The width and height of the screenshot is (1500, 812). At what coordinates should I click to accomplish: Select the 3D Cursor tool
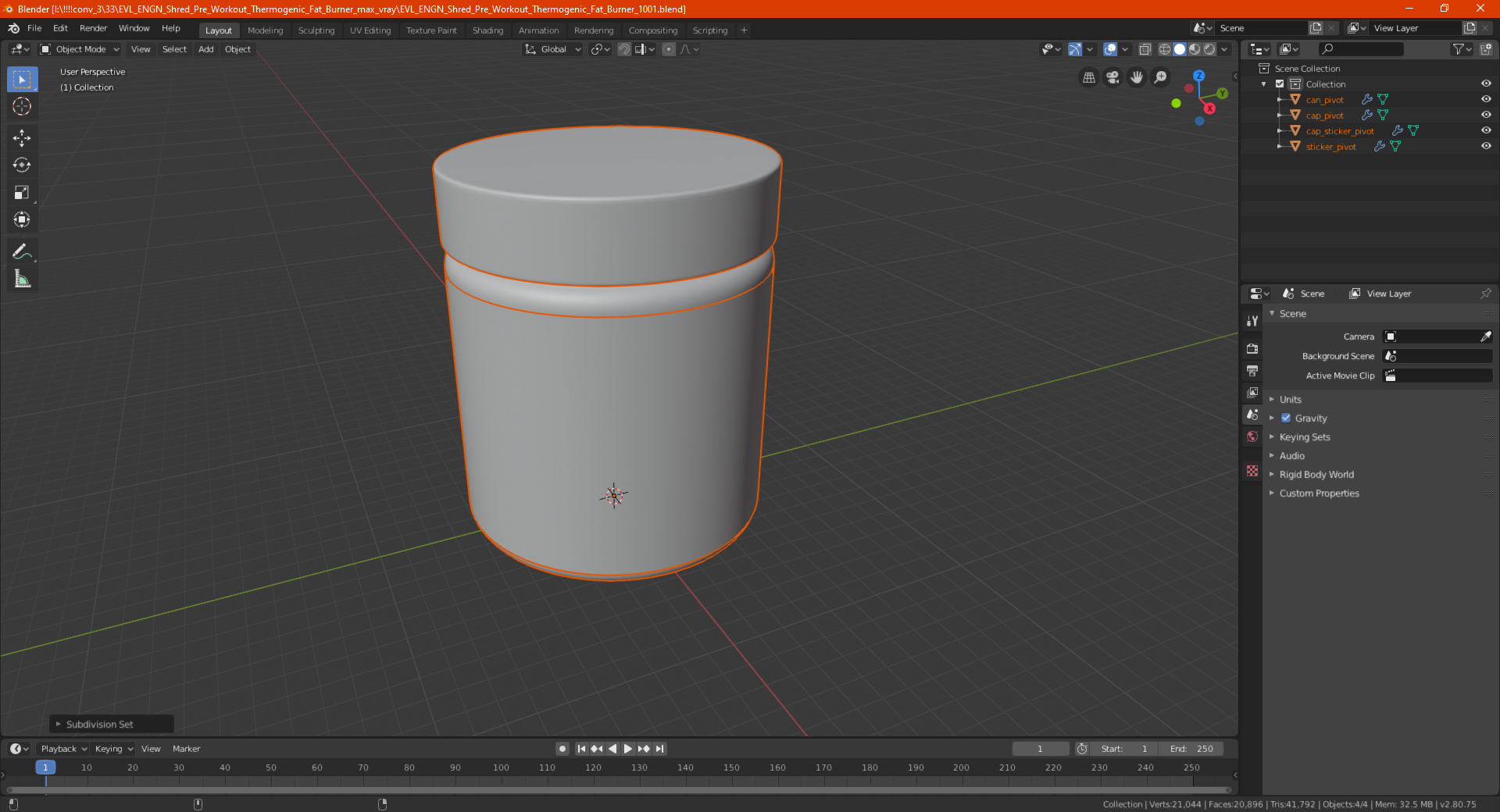click(x=22, y=107)
